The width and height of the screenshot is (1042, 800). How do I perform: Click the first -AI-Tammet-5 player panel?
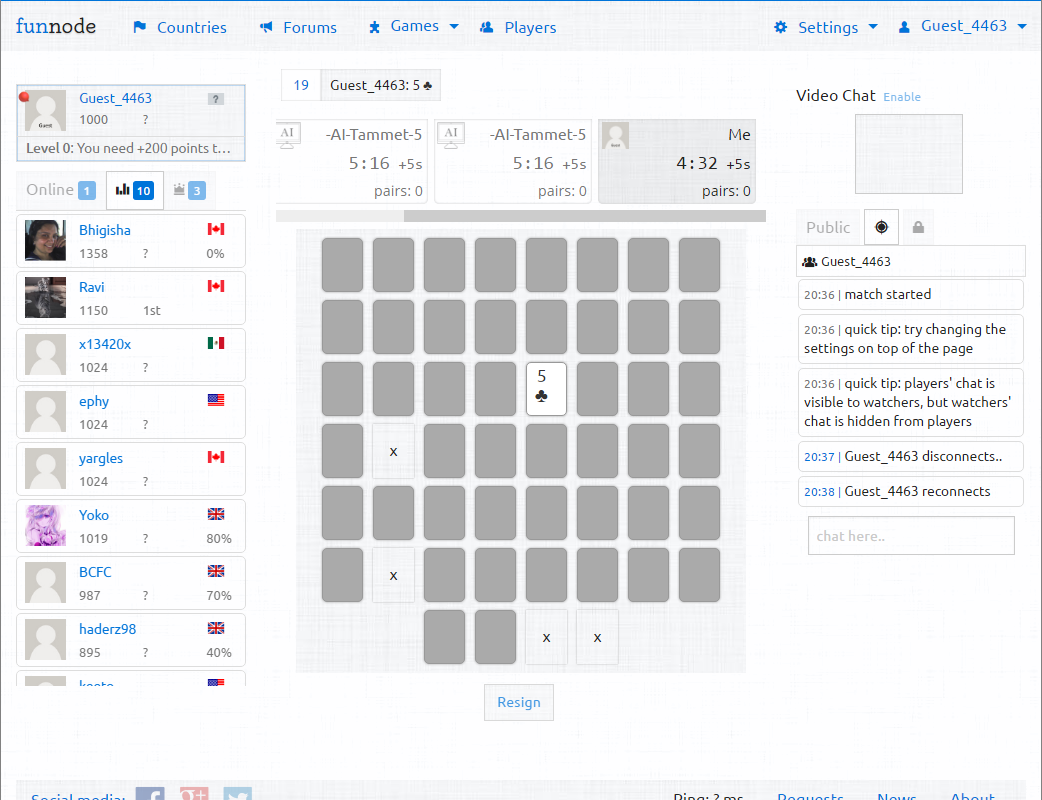coord(350,161)
